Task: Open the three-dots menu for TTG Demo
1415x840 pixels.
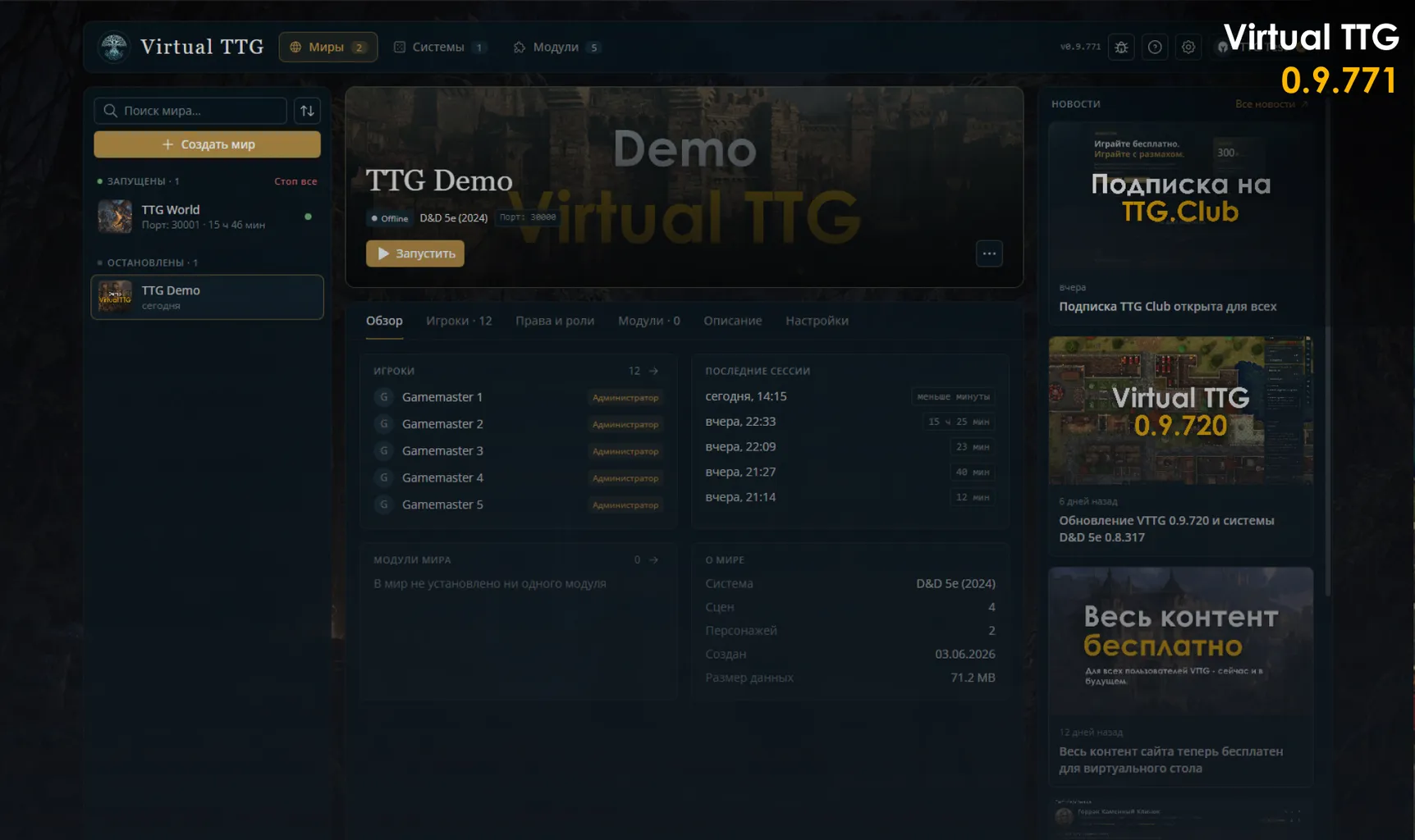Action: pyautogui.click(x=989, y=253)
